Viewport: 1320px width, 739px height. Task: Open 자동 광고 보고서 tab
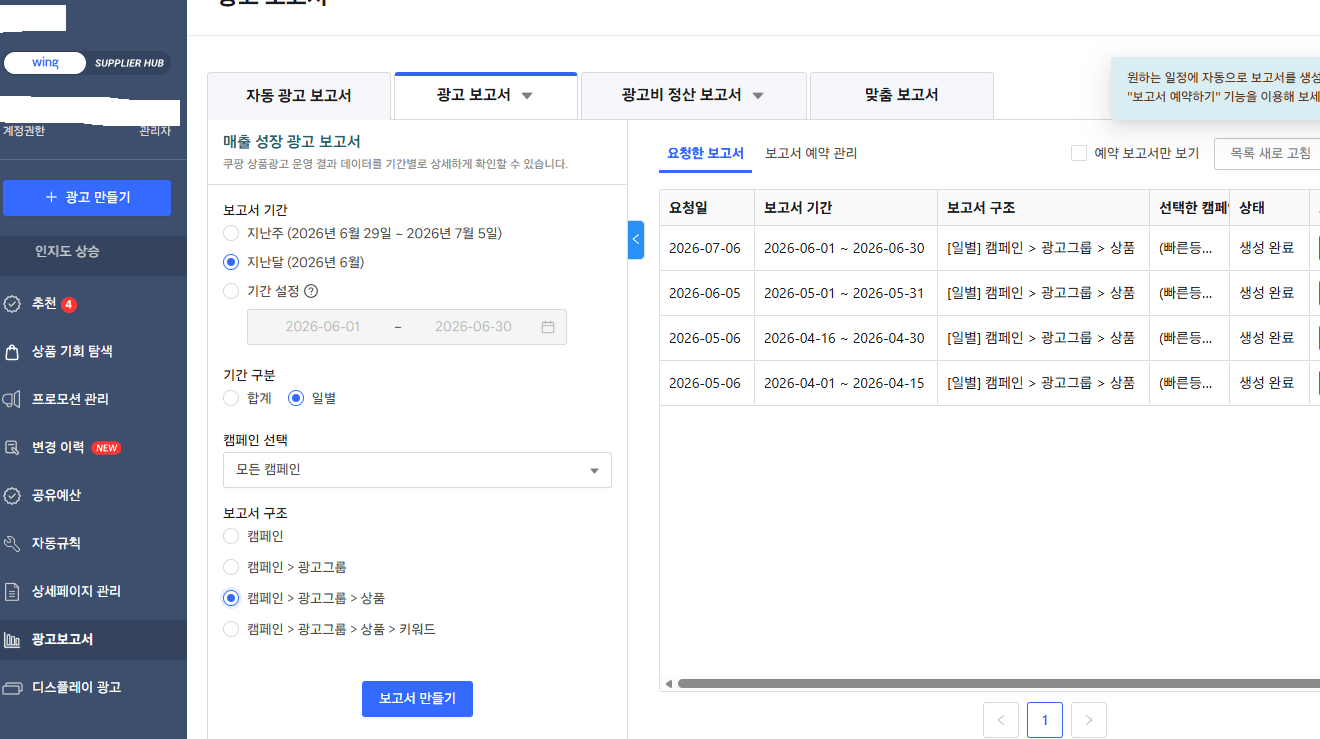(x=298, y=96)
